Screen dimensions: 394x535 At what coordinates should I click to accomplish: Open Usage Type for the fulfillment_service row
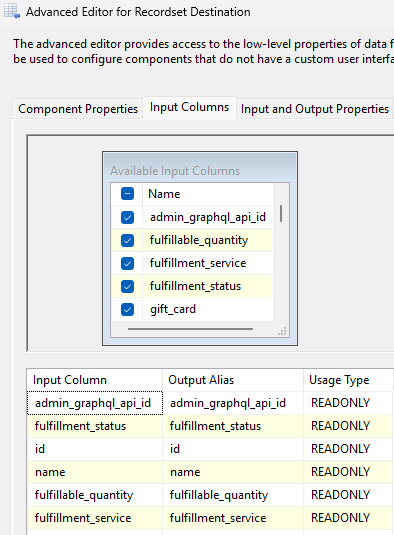[348, 518]
